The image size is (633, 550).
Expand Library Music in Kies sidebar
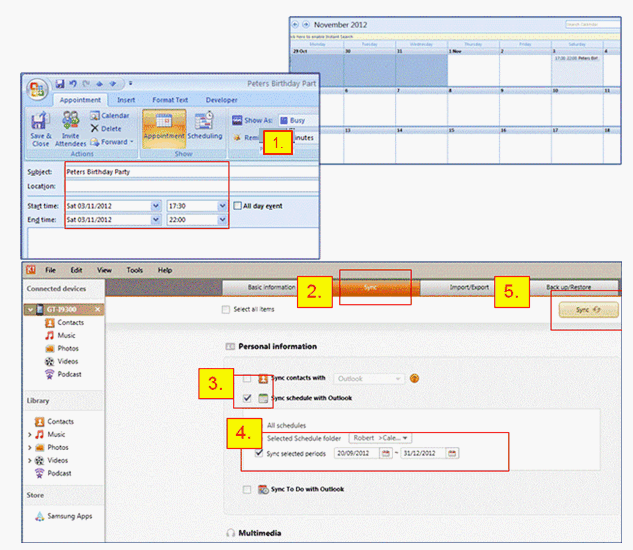tap(29, 435)
